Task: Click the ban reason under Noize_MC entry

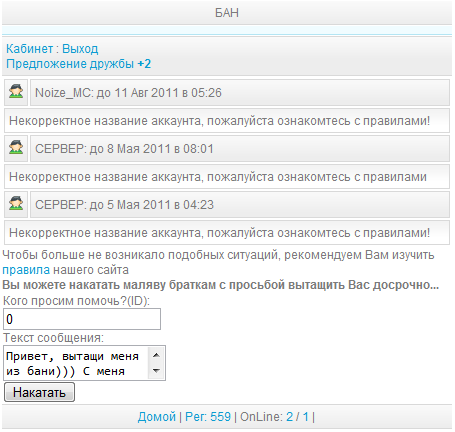Action: pyautogui.click(x=227, y=121)
